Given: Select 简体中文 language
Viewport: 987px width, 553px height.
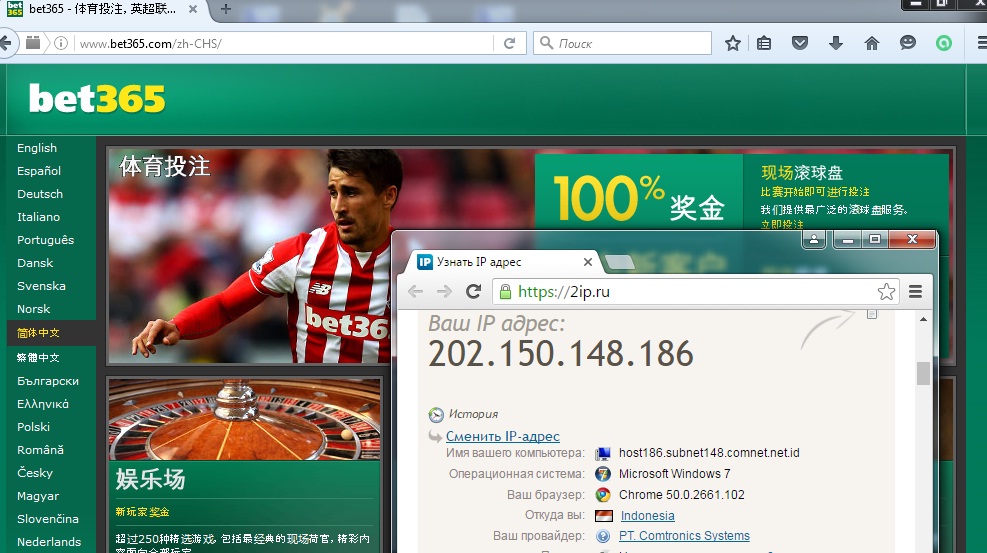Looking at the screenshot, I should 38,333.
